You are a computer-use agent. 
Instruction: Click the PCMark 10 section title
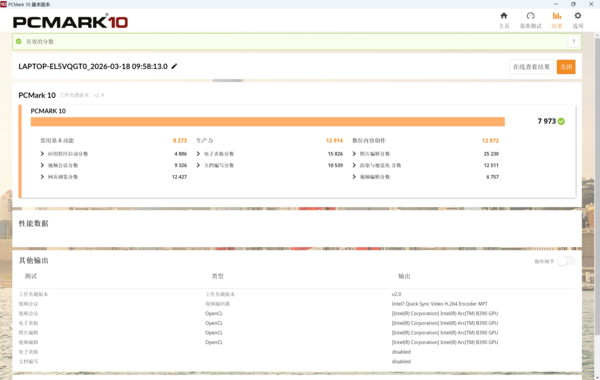37,95
